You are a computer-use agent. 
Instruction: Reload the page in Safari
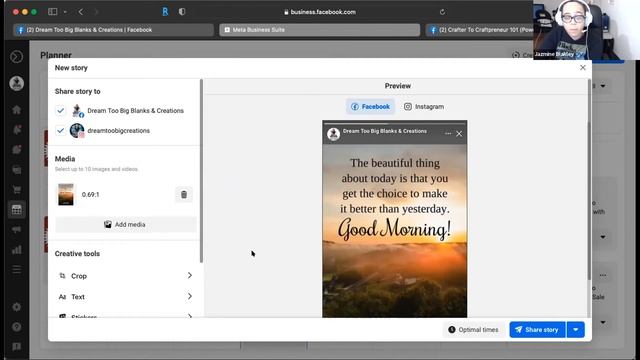click(442, 12)
